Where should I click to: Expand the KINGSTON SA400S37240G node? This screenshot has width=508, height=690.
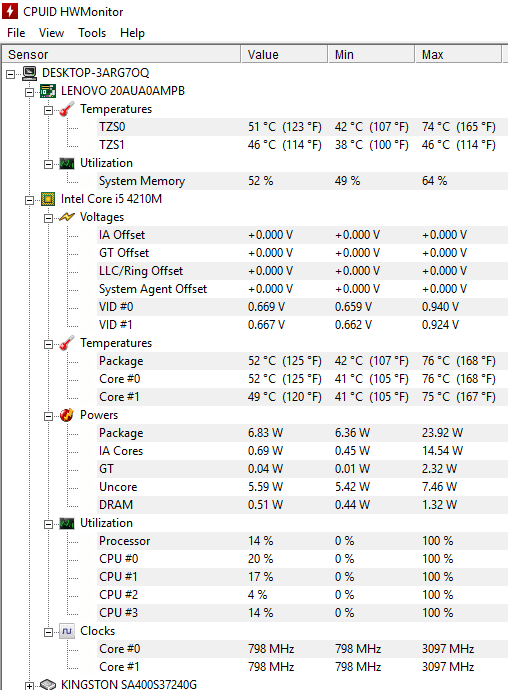click(29, 686)
